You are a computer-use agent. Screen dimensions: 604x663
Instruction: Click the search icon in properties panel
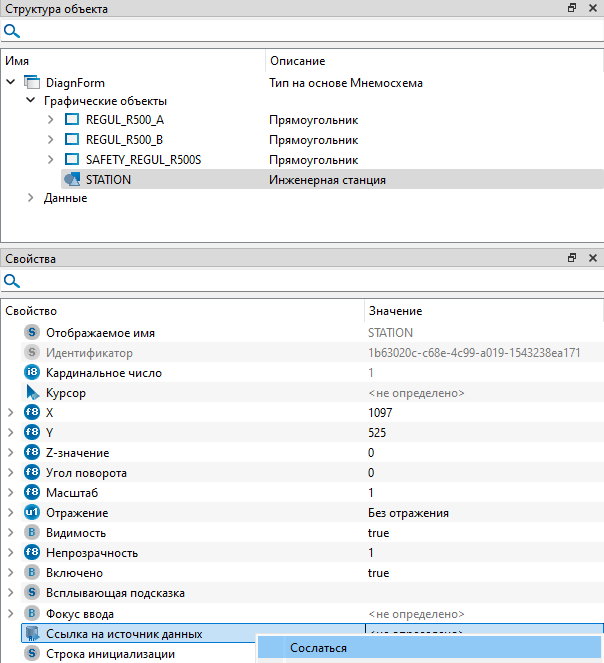(12, 281)
